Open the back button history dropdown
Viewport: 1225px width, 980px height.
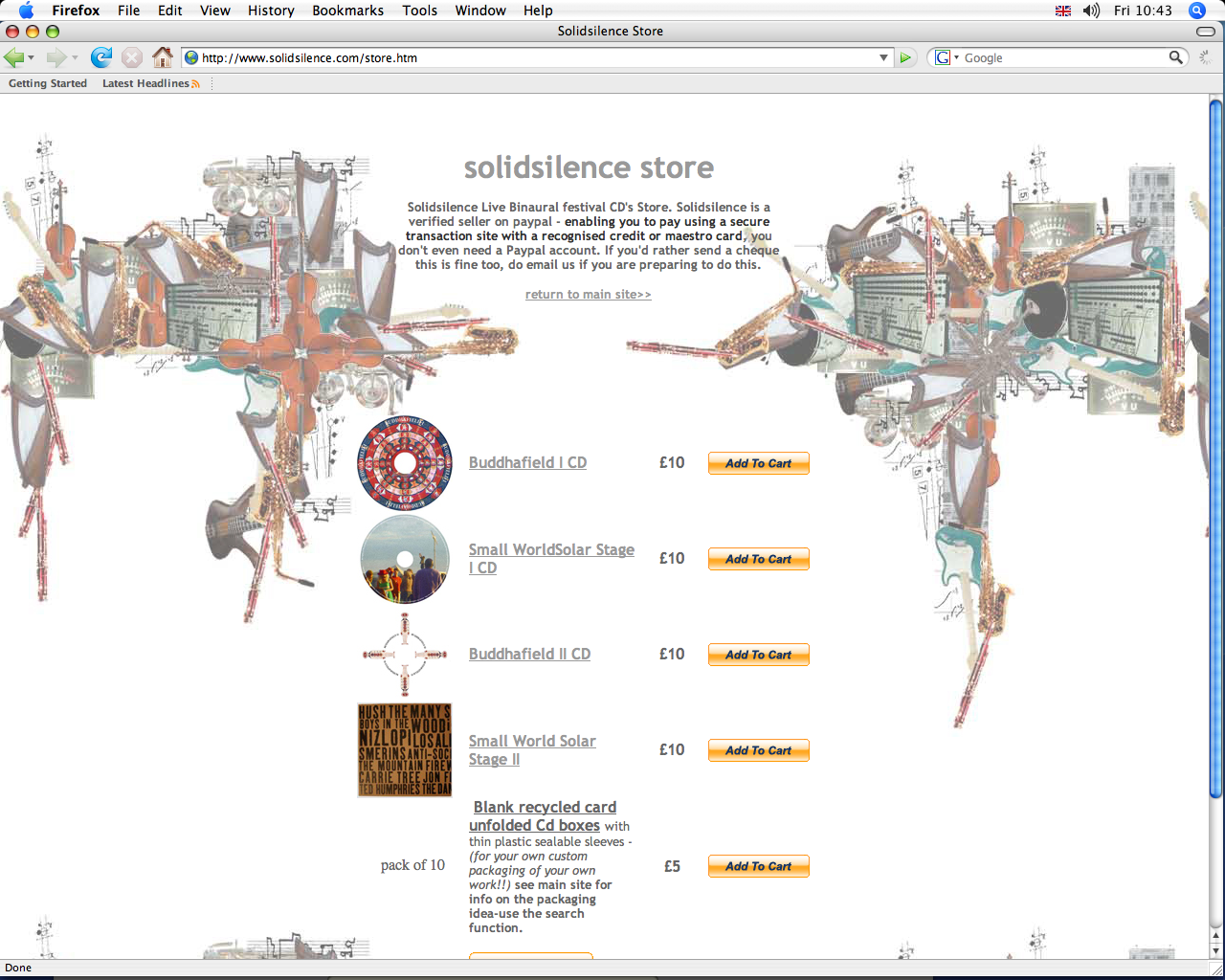click(32, 58)
